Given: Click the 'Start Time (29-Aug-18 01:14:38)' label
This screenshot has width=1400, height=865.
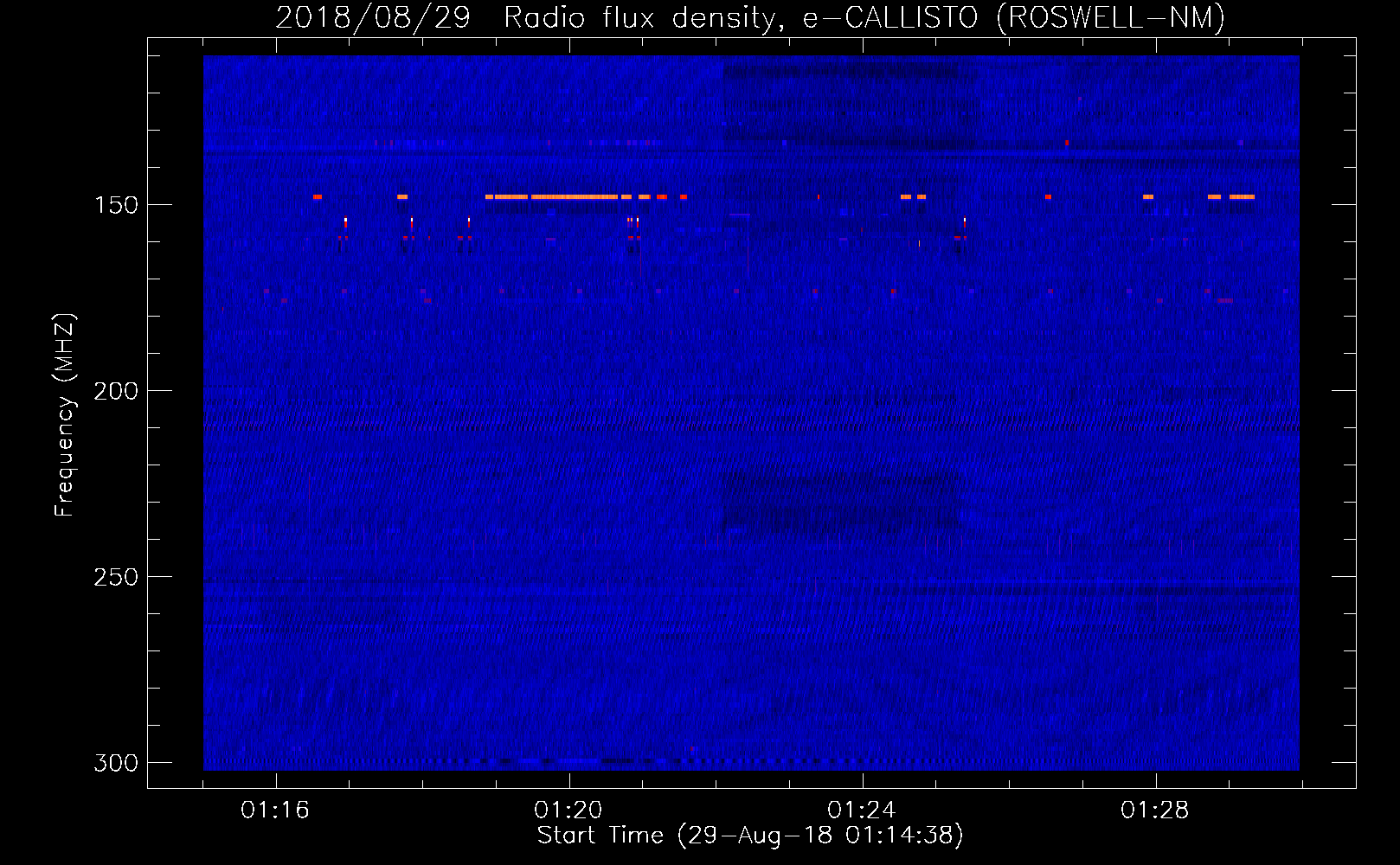Looking at the screenshot, I should [750, 836].
